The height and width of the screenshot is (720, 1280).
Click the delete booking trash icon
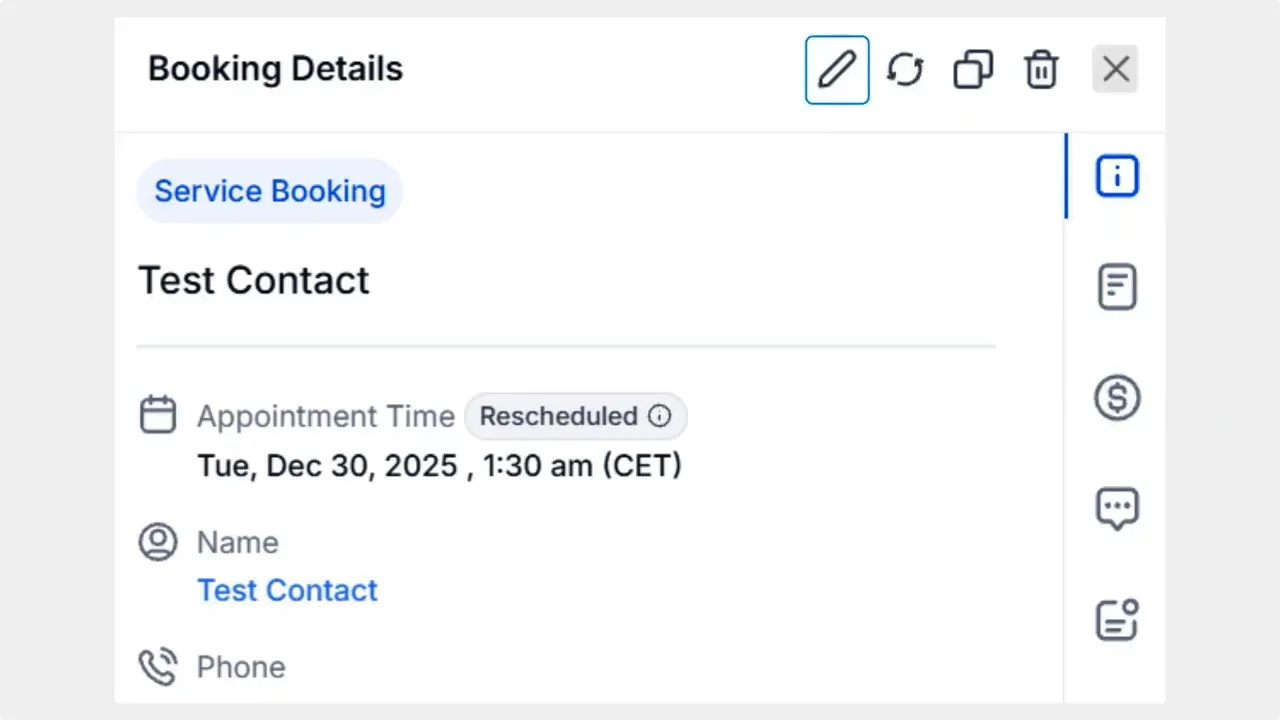point(1041,69)
